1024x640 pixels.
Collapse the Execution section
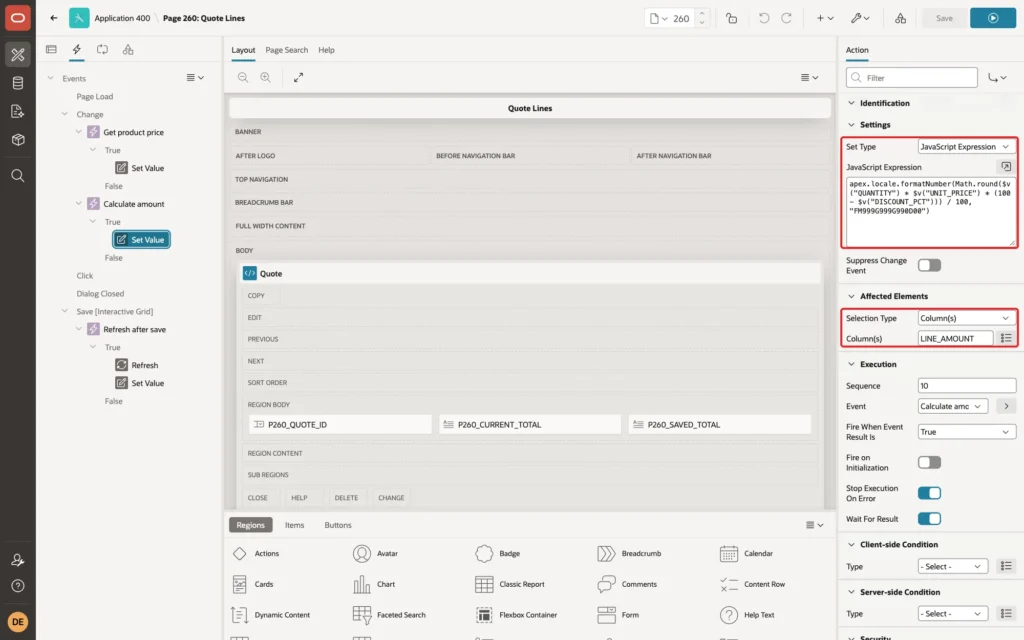click(851, 364)
